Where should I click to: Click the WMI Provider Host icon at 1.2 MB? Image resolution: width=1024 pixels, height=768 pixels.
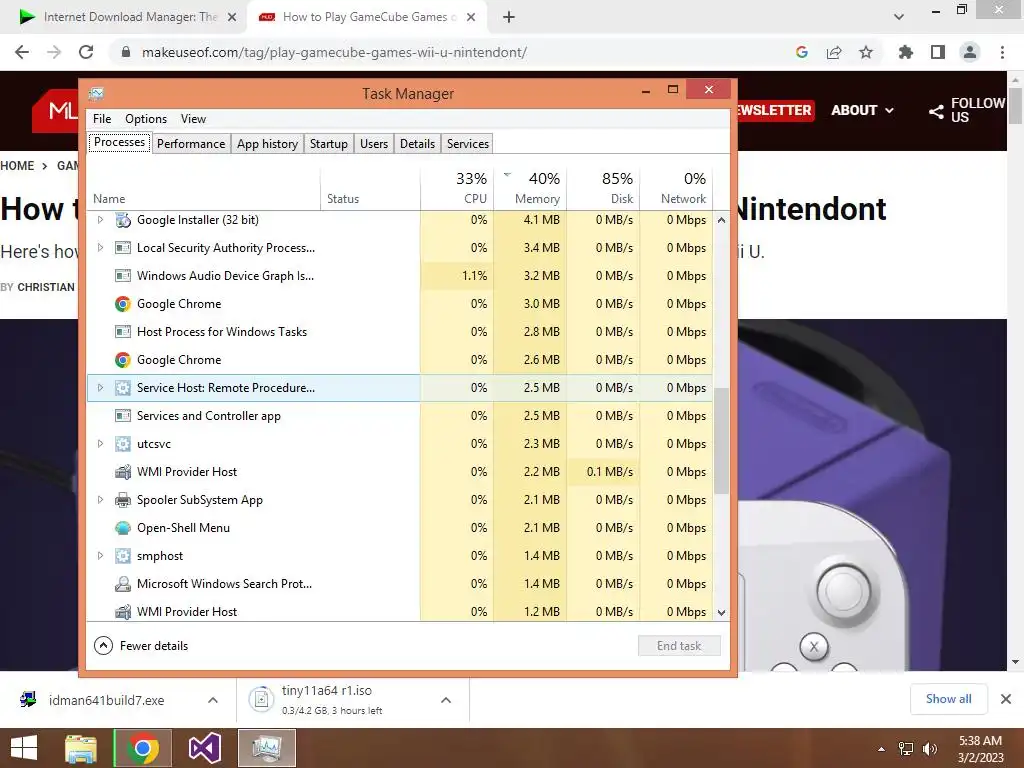click(123, 612)
